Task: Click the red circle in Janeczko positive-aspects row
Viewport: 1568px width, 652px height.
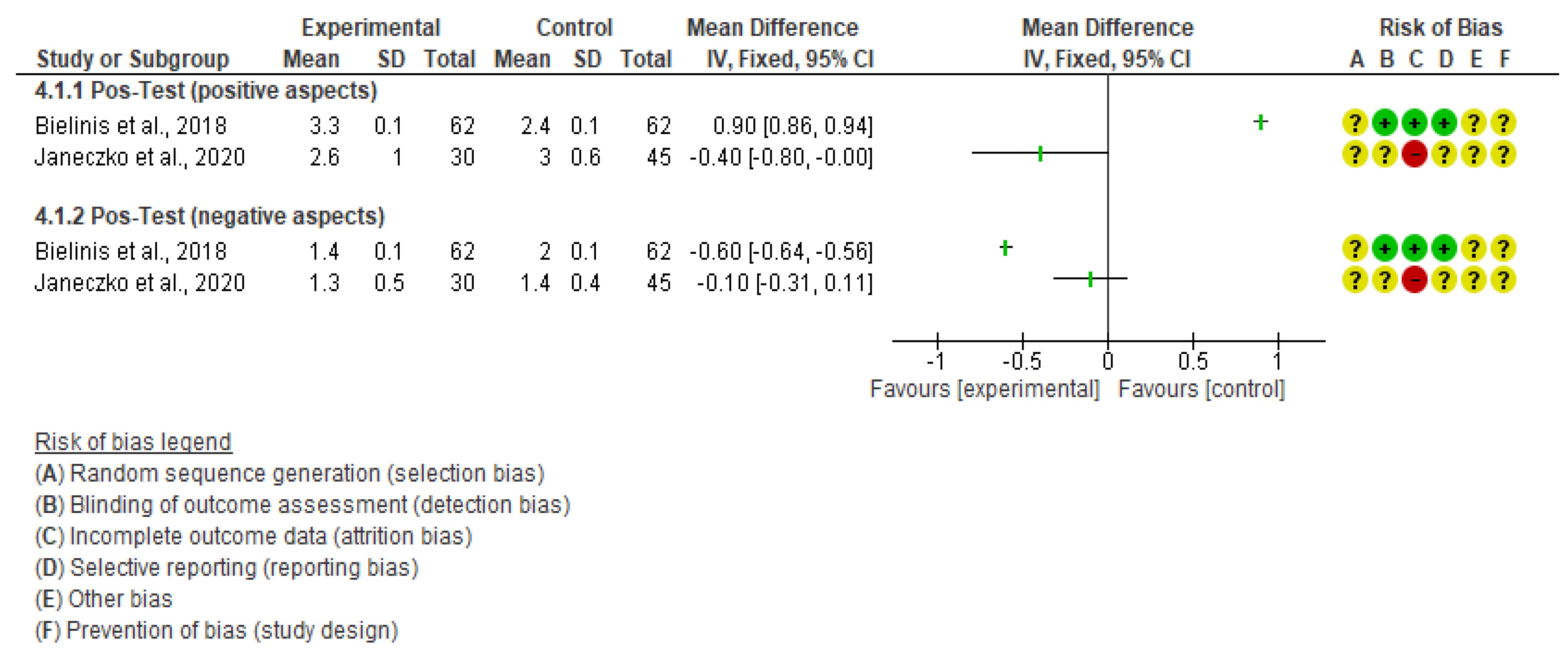Action: (1414, 155)
